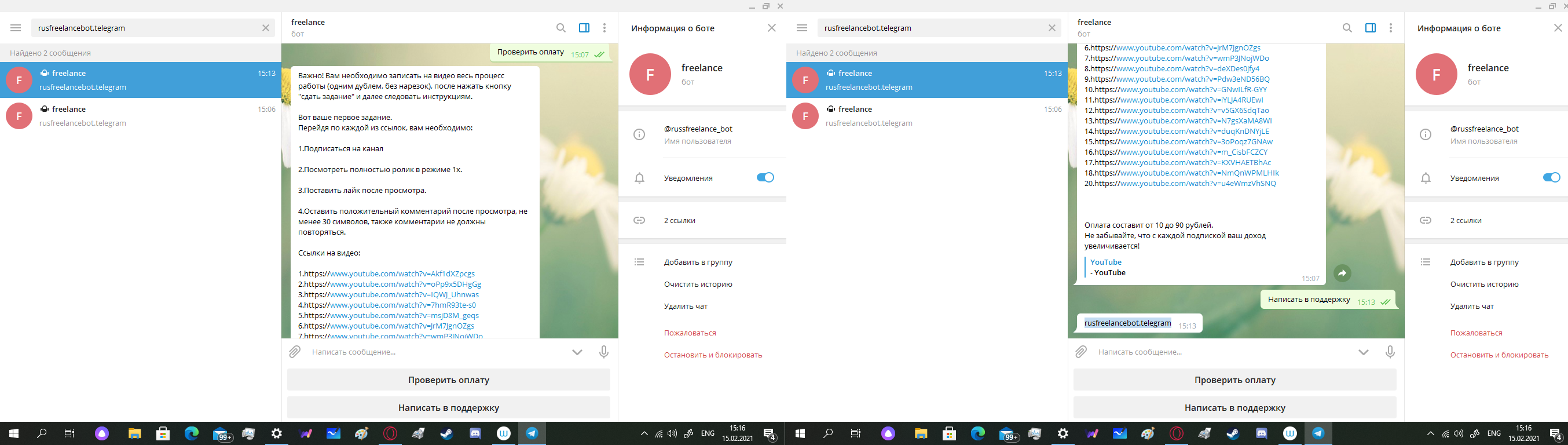
Task: Open the Windows Start button on the left taskbar
Action: [x=13, y=433]
